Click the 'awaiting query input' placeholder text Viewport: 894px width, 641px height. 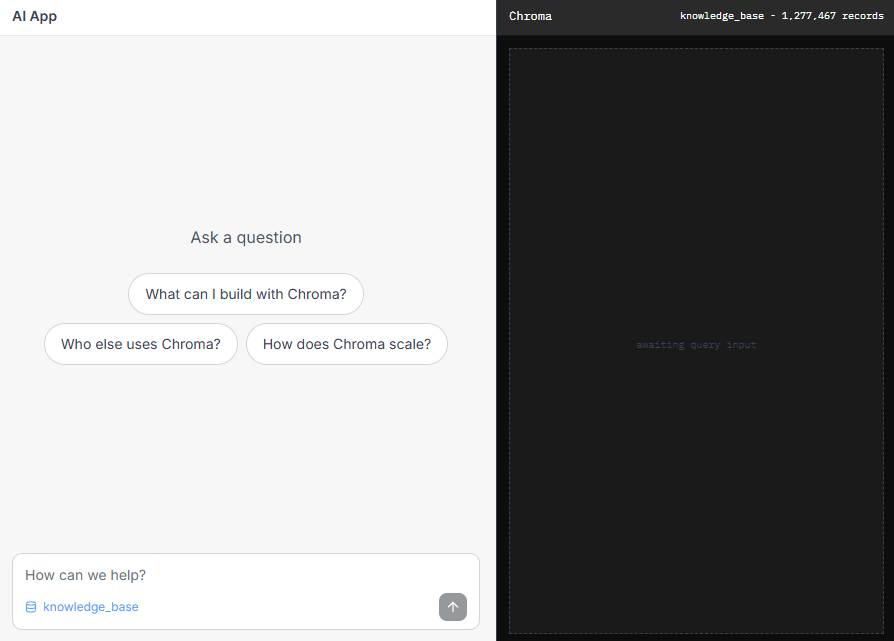coord(696,344)
